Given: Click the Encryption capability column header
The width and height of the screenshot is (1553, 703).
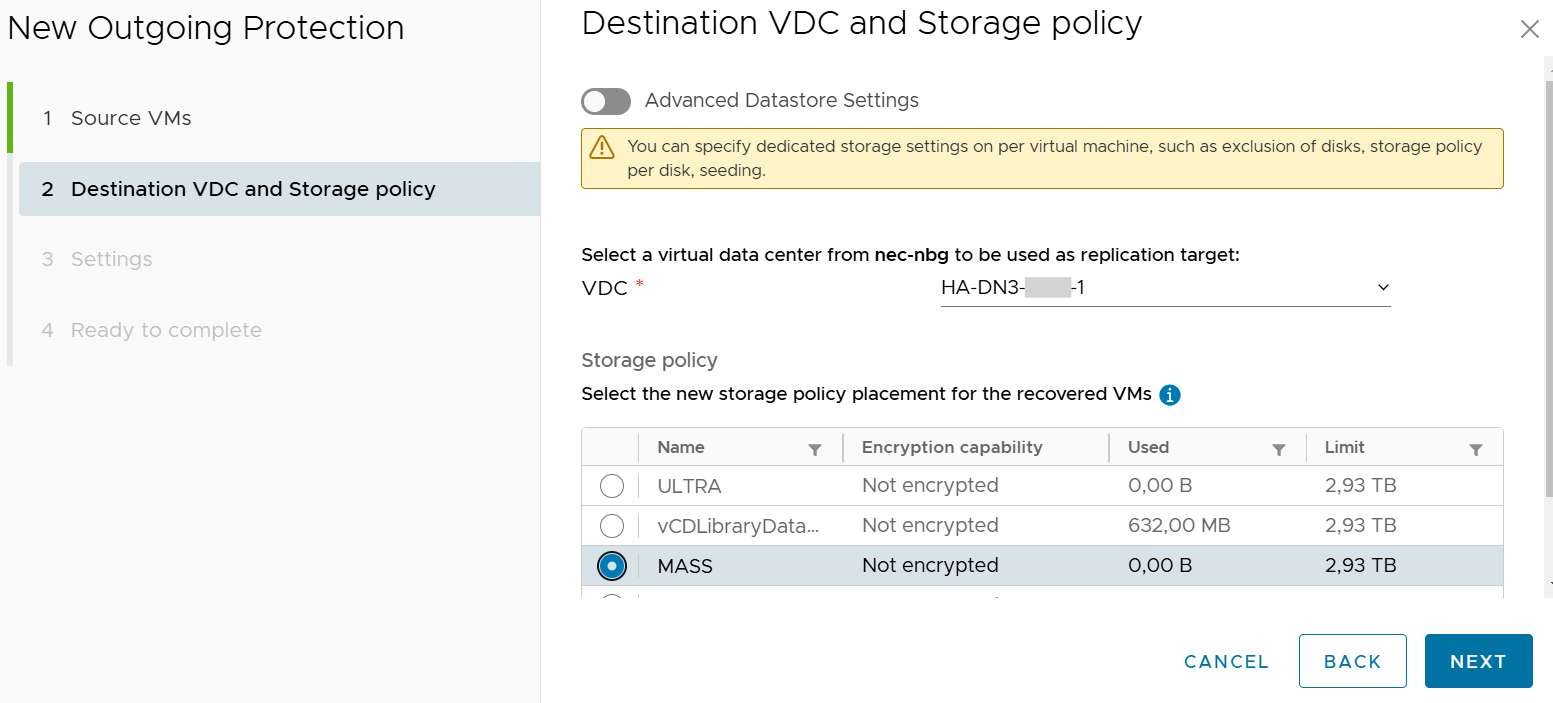Looking at the screenshot, I should click(952, 447).
